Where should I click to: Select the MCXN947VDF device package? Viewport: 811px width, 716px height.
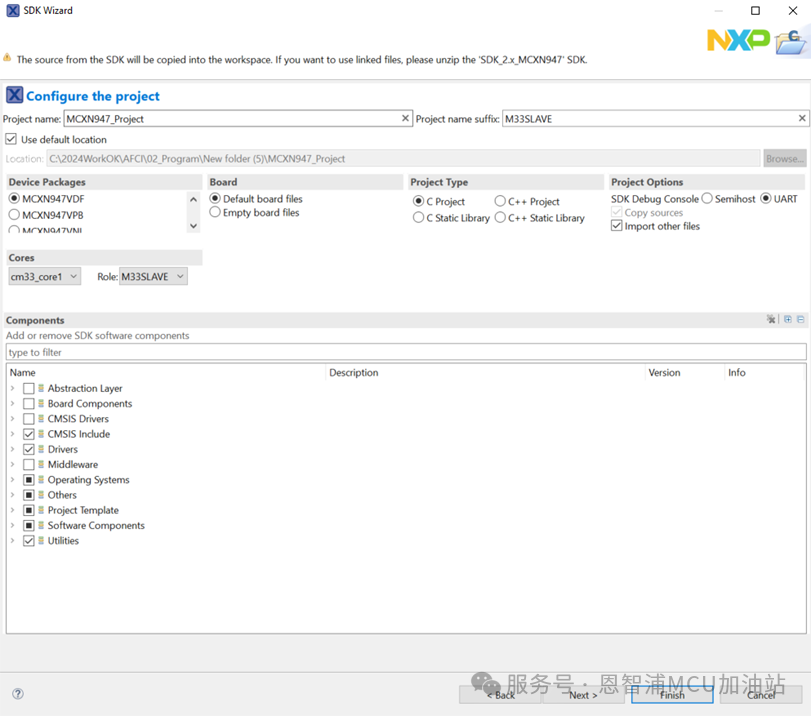point(14,199)
